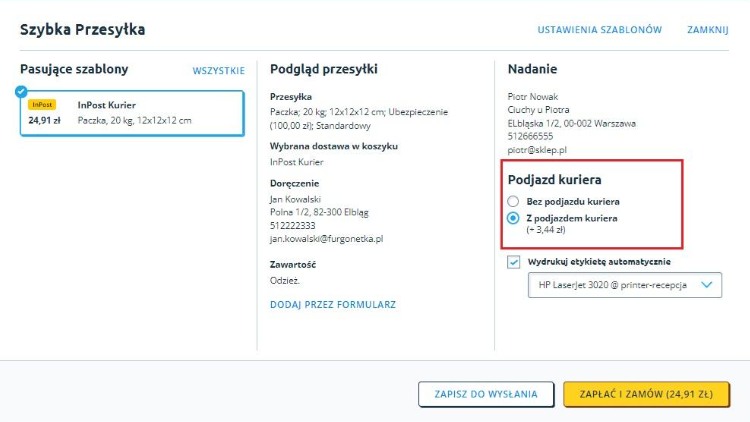Click recipient phone number 512222333

tap(294, 226)
